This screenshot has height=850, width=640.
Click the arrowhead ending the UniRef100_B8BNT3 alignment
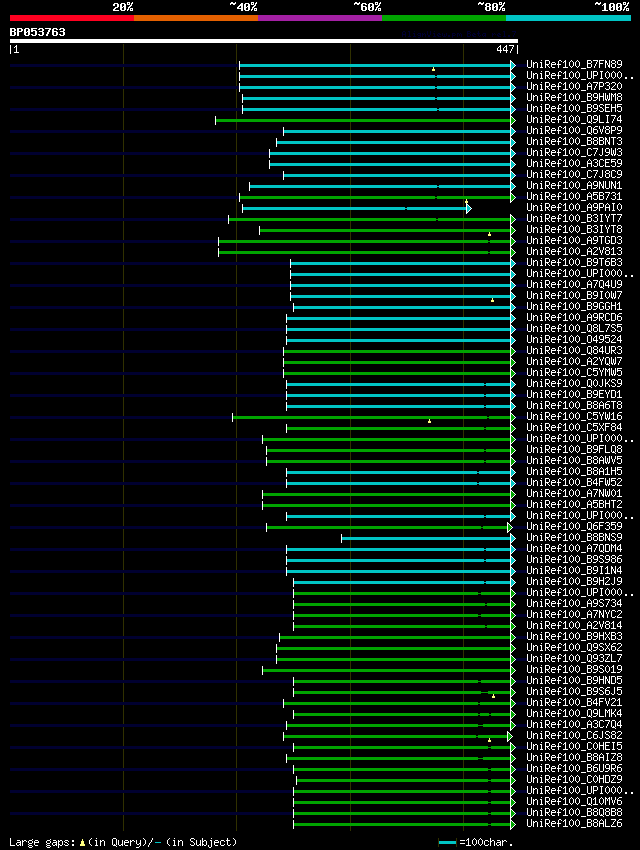point(513,142)
